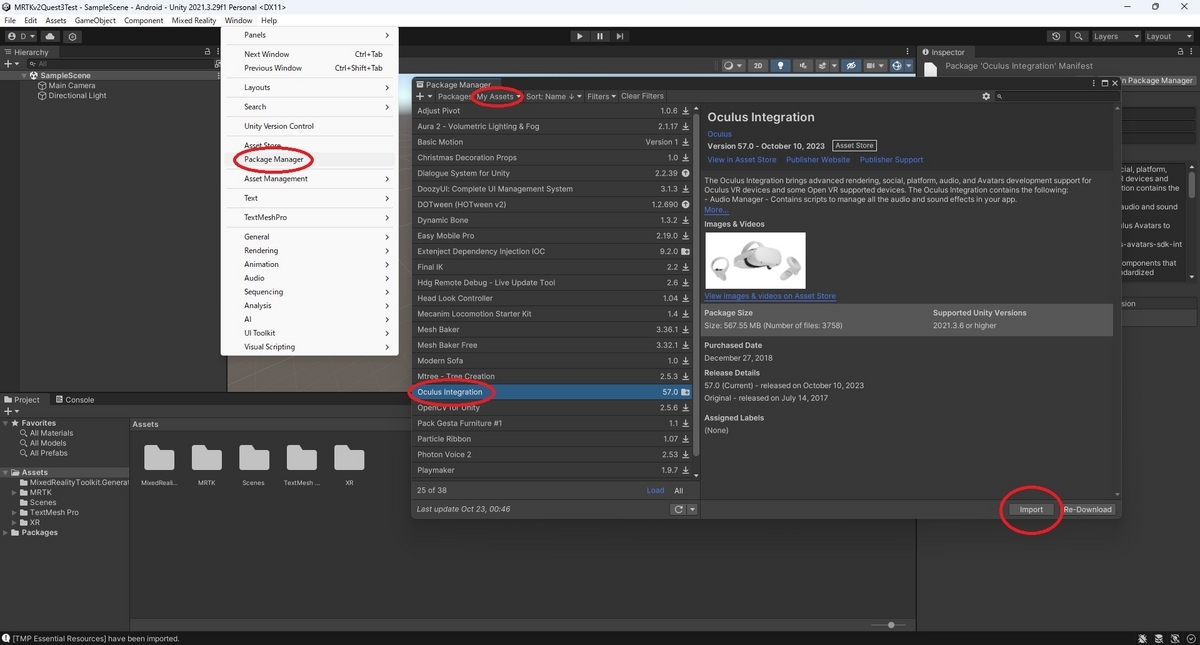Click the Play button in toolbar
Image resolution: width=1200 pixels, height=645 pixels.
tap(579, 36)
